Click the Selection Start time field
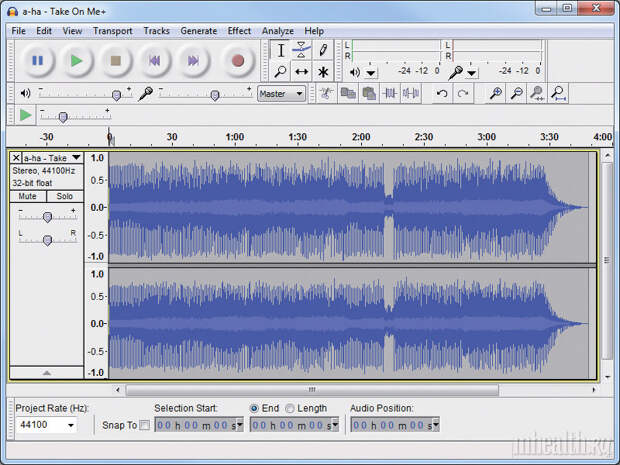This screenshot has width=620, height=465. pyautogui.click(x=198, y=425)
